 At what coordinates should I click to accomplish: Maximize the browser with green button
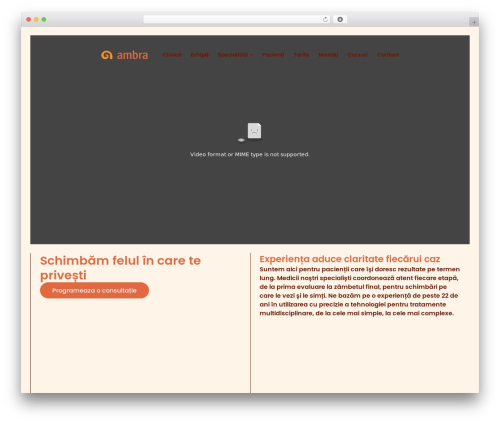coord(44,19)
